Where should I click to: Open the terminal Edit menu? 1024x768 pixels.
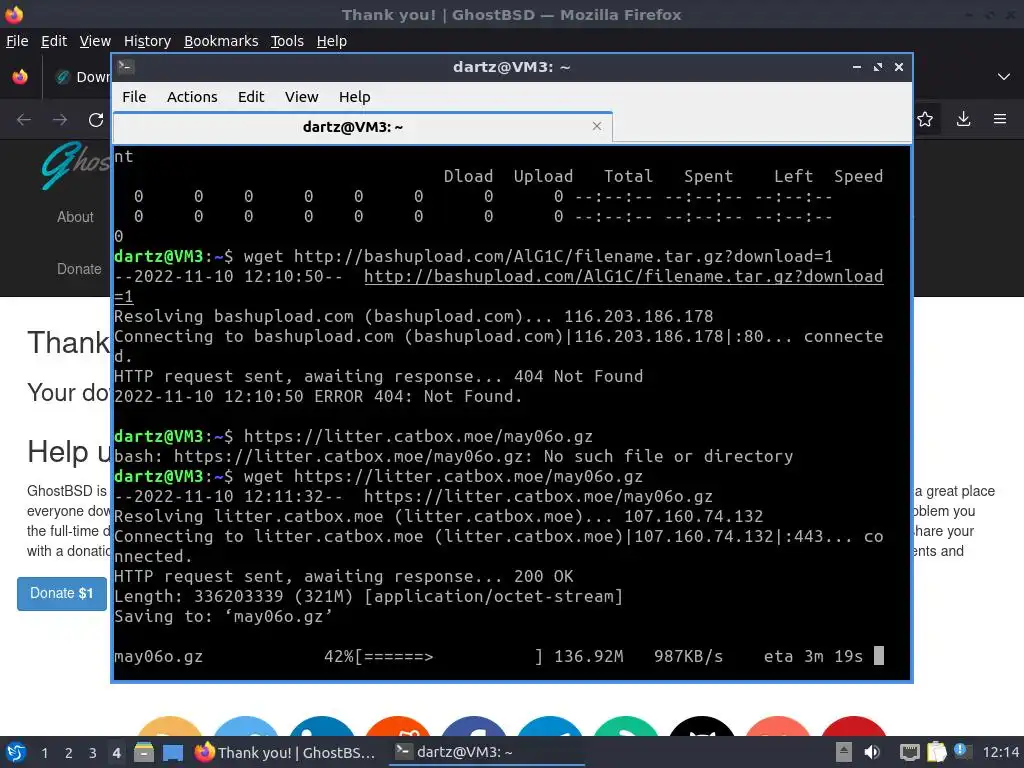click(251, 97)
